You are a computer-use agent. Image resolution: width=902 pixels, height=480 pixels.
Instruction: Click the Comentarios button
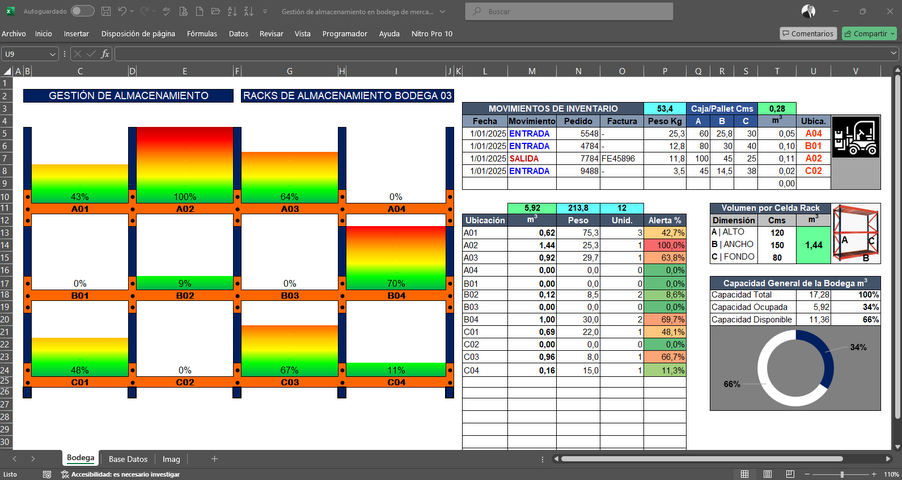(x=808, y=34)
